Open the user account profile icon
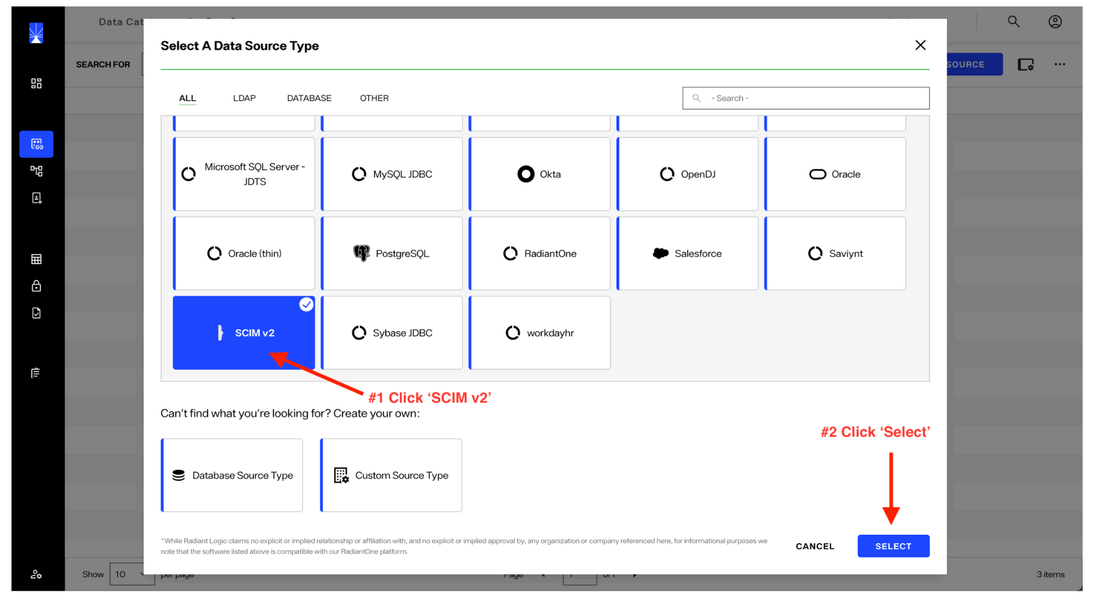This screenshot has width=1100, height=603. (1054, 22)
